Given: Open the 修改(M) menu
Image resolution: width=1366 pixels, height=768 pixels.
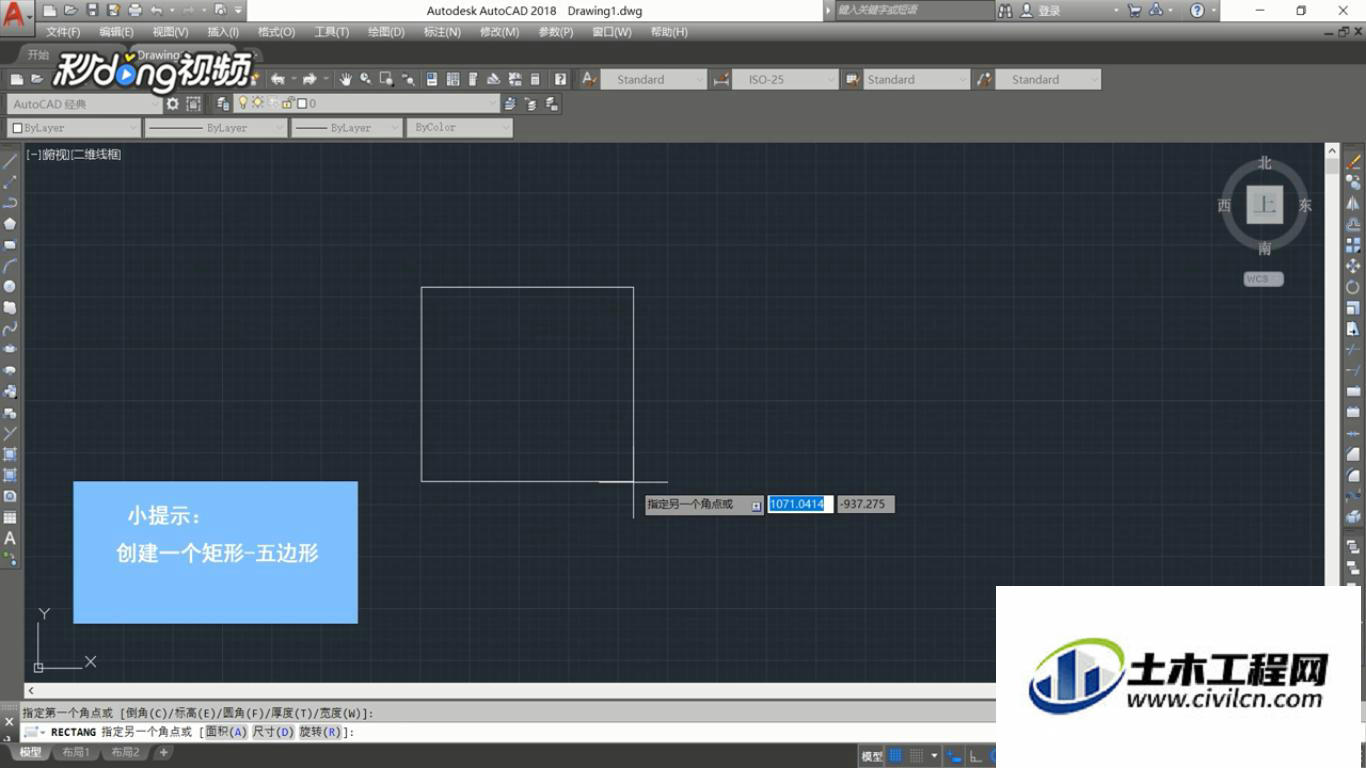Looking at the screenshot, I should [x=499, y=32].
